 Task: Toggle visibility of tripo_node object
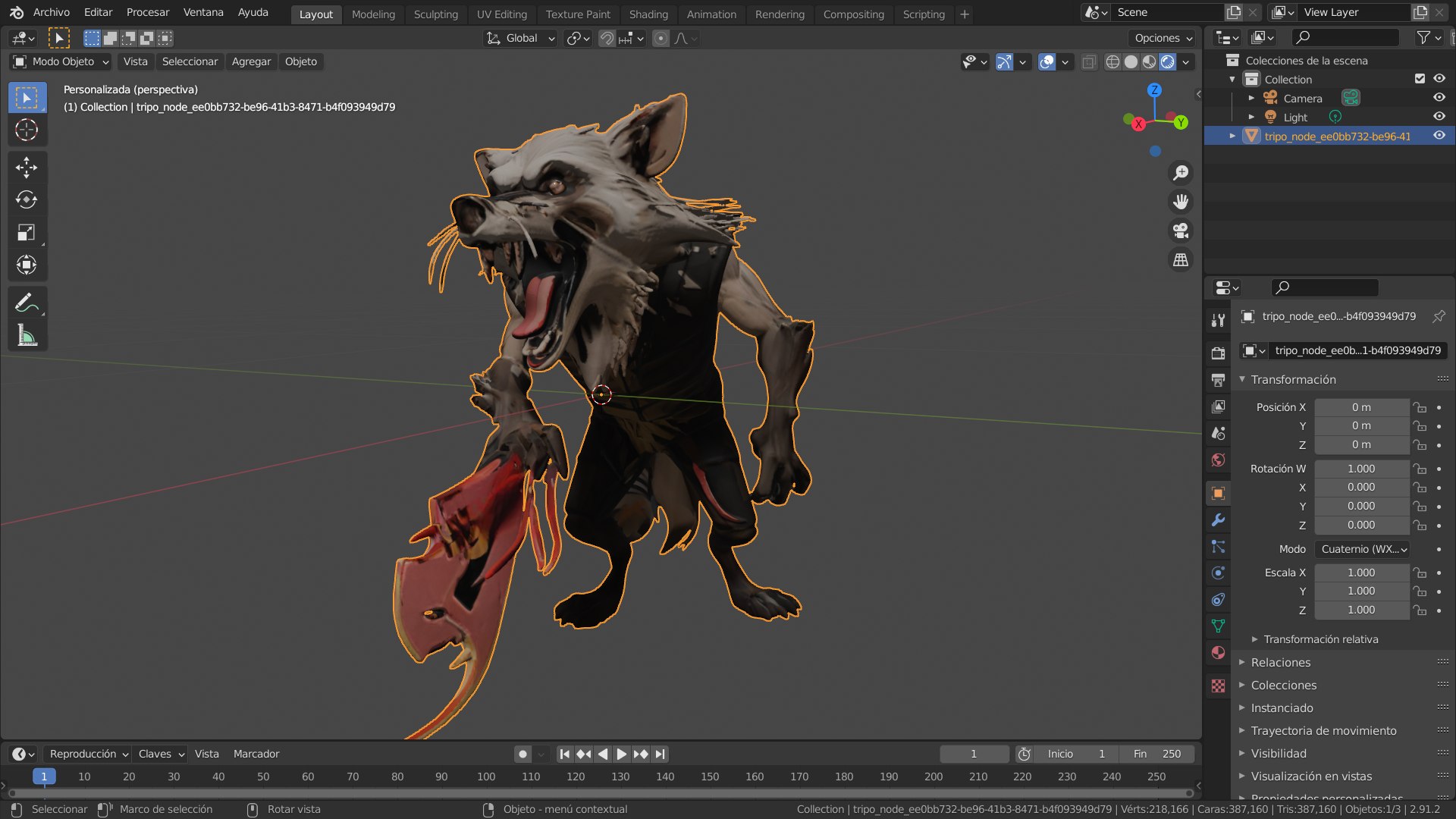(1439, 136)
